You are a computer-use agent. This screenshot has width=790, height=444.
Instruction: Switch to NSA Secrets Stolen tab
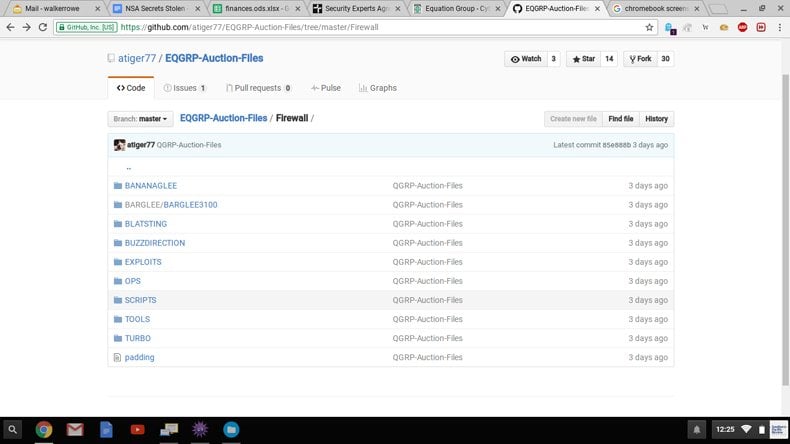(x=155, y=9)
